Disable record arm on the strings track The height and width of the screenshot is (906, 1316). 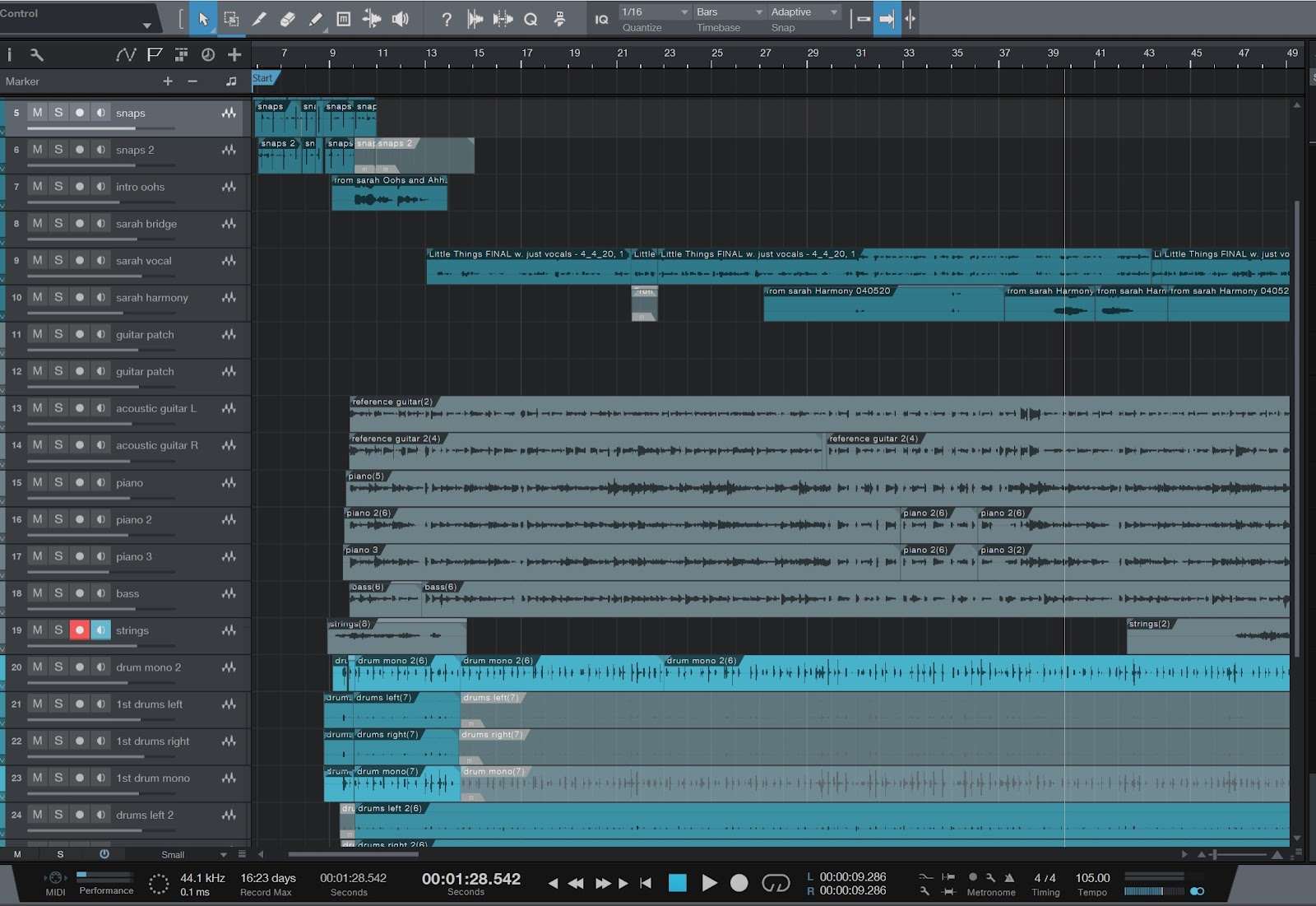79,630
